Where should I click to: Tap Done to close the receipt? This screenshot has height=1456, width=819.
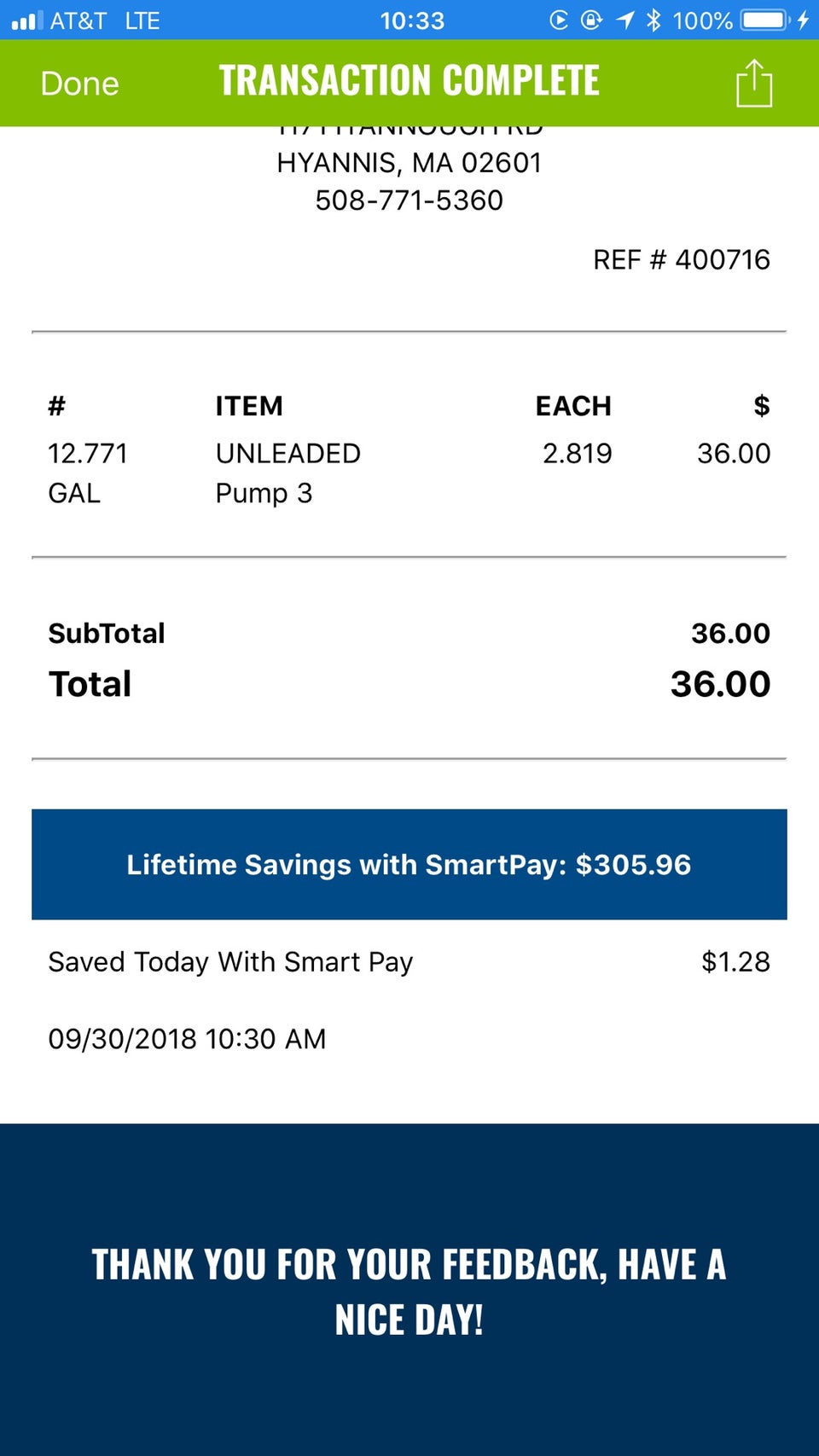point(79,84)
